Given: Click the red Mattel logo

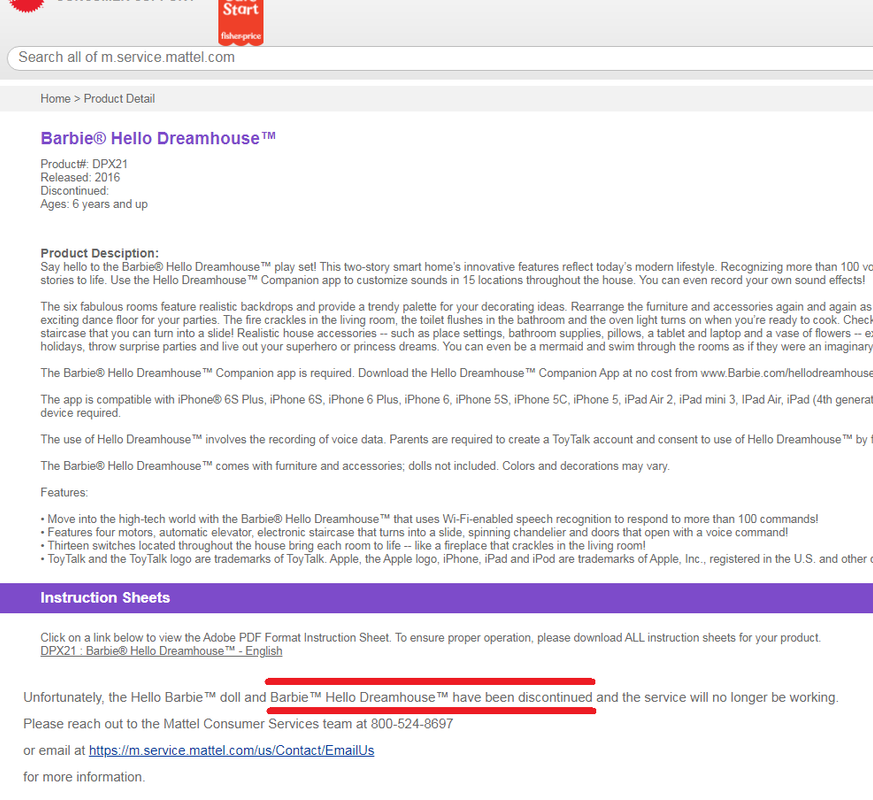Looking at the screenshot, I should 26,6.
